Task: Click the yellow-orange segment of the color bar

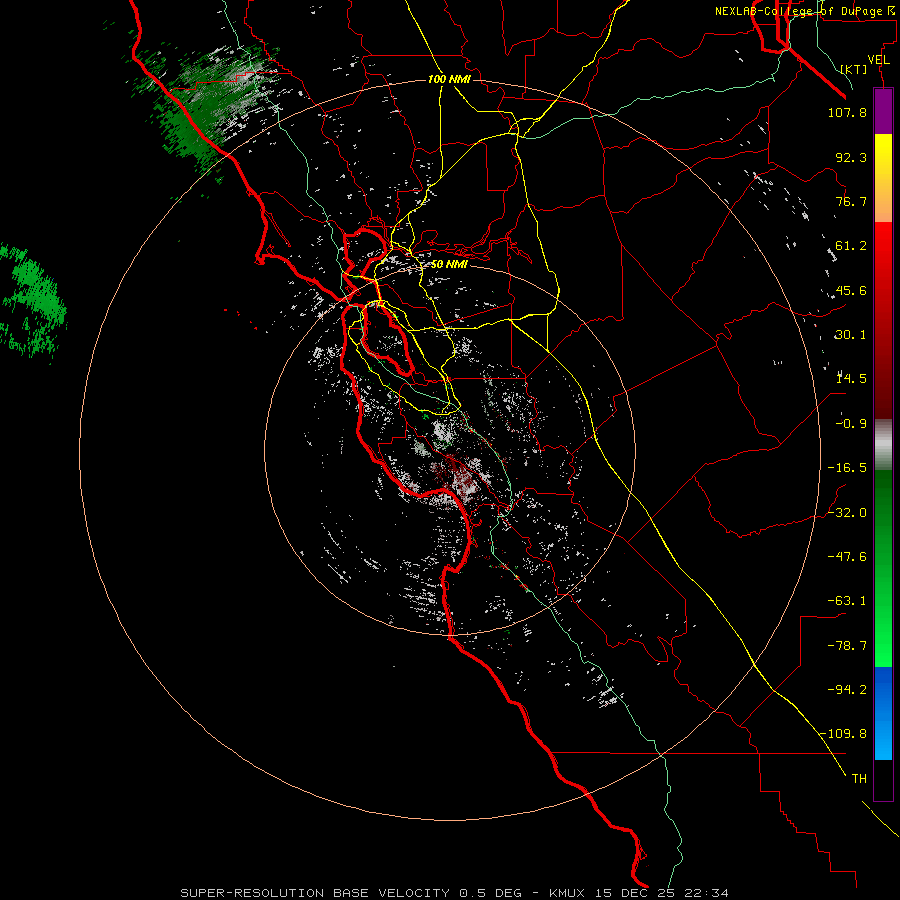Action: click(883, 178)
